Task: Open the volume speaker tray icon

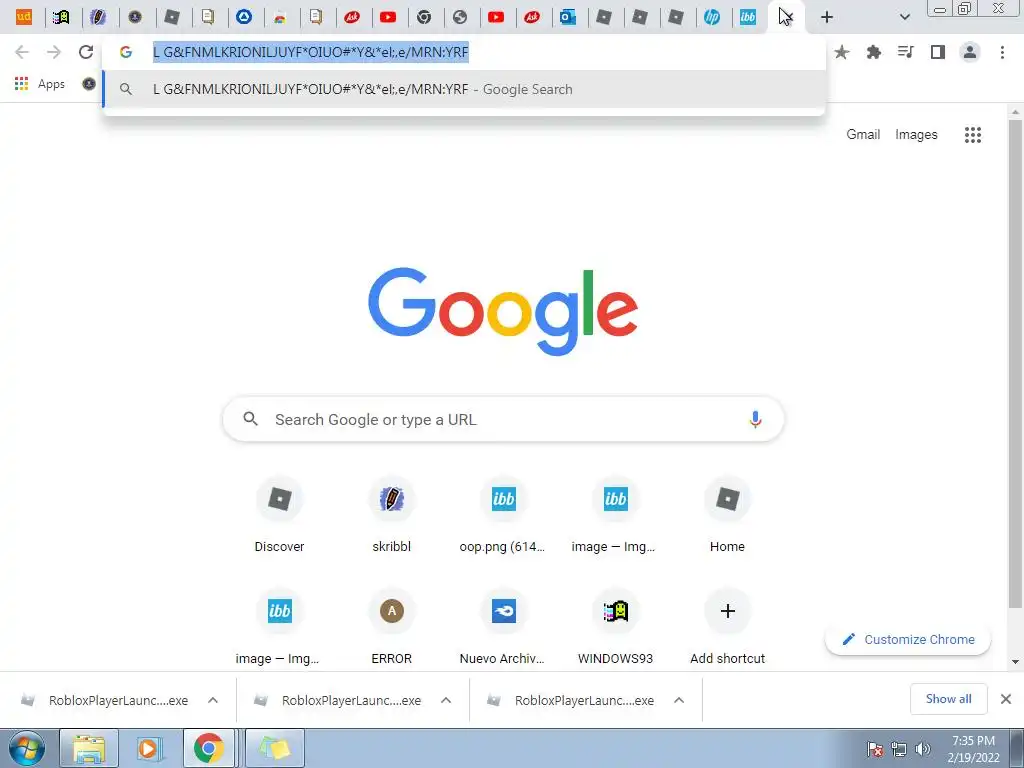Action: point(923,749)
